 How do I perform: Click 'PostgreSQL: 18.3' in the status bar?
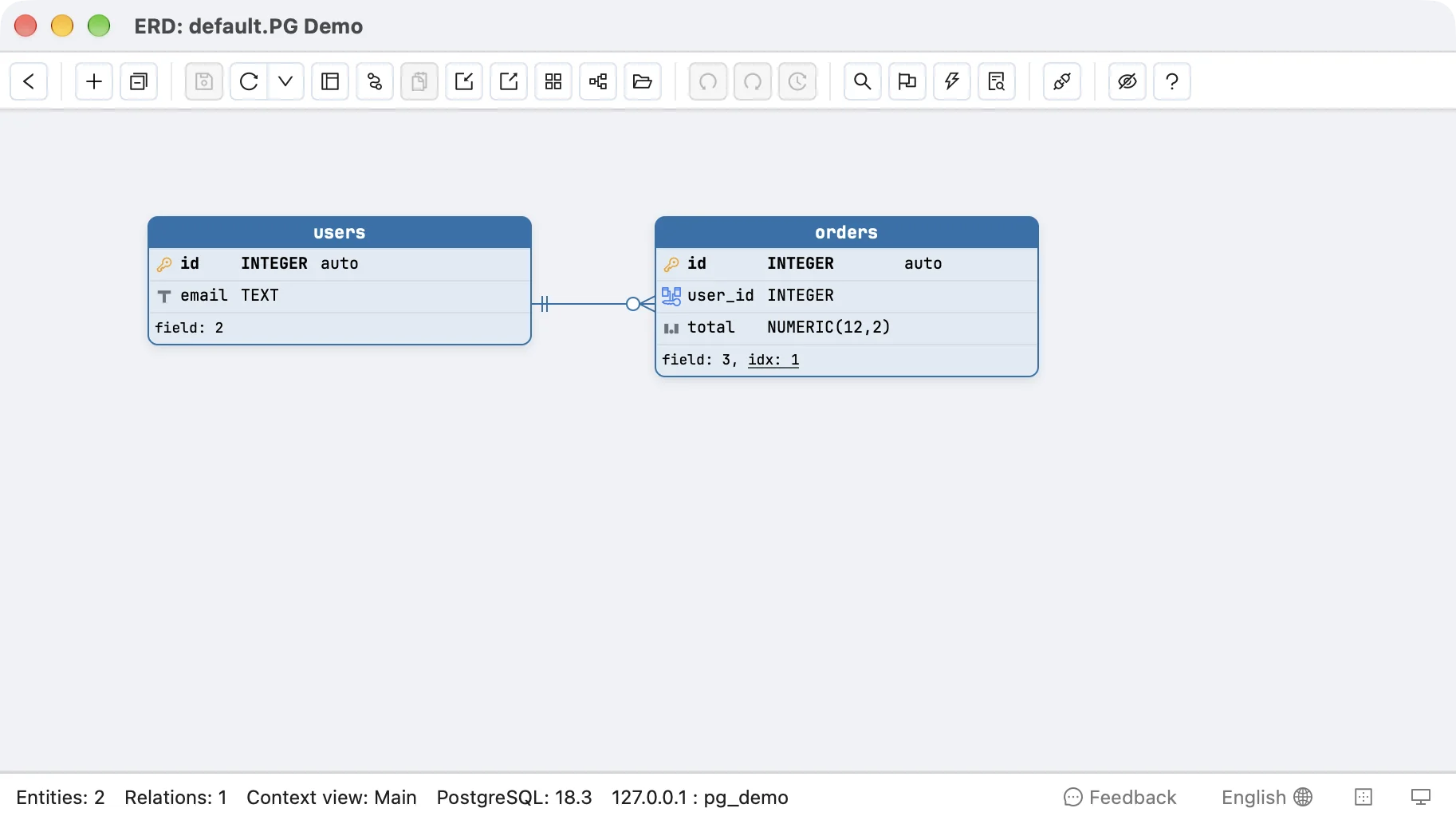pyautogui.click(x=514, y=798)
